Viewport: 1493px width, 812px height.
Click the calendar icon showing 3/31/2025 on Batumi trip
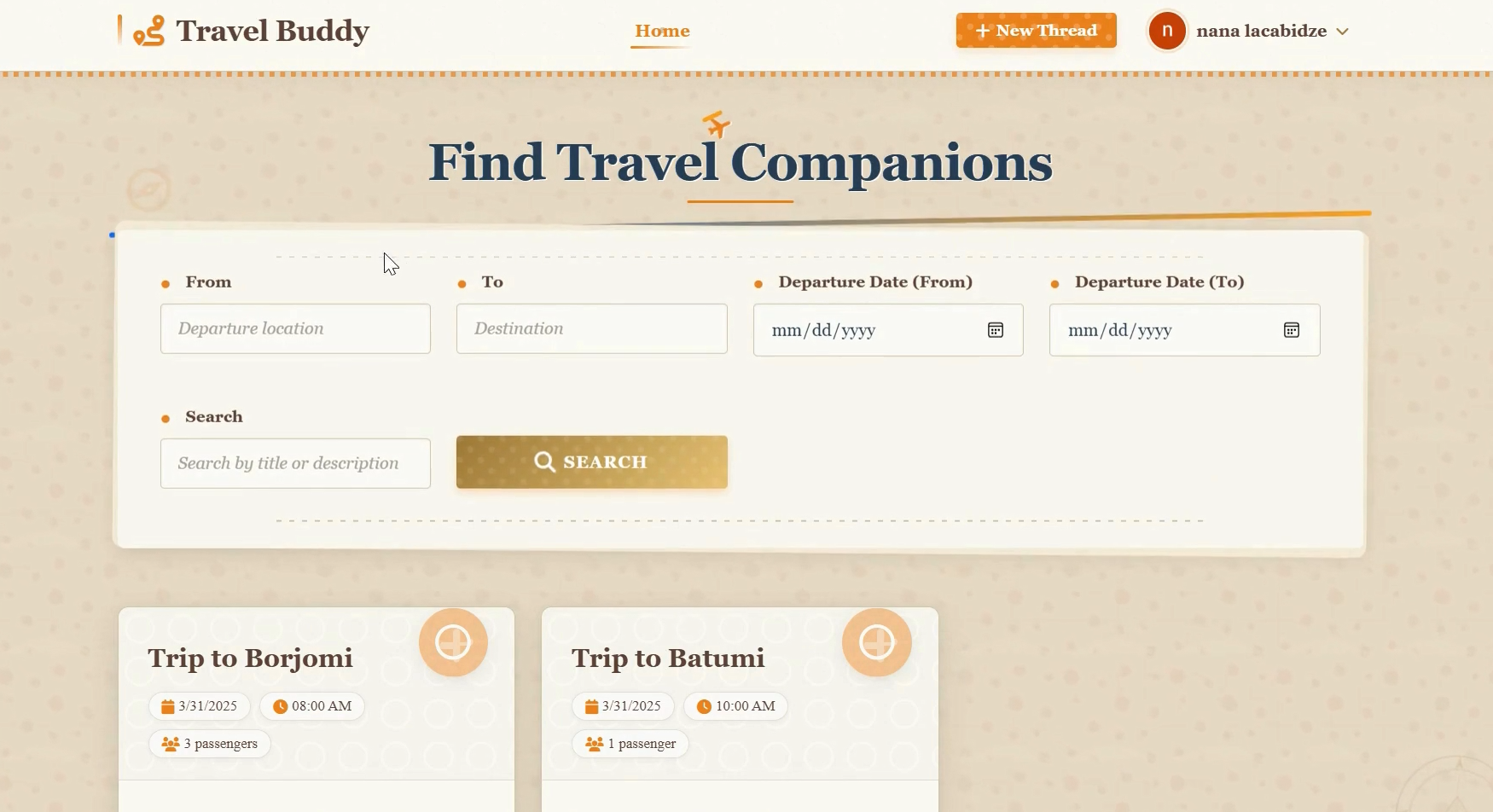590,706
